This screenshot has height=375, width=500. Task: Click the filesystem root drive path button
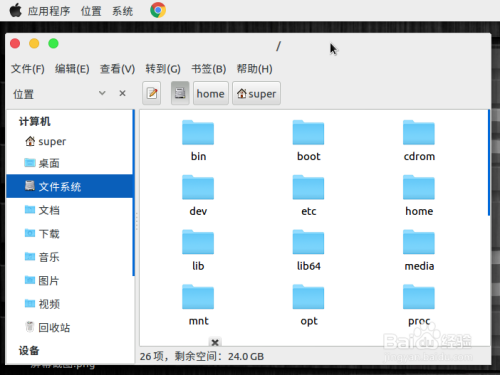[180, 93]
